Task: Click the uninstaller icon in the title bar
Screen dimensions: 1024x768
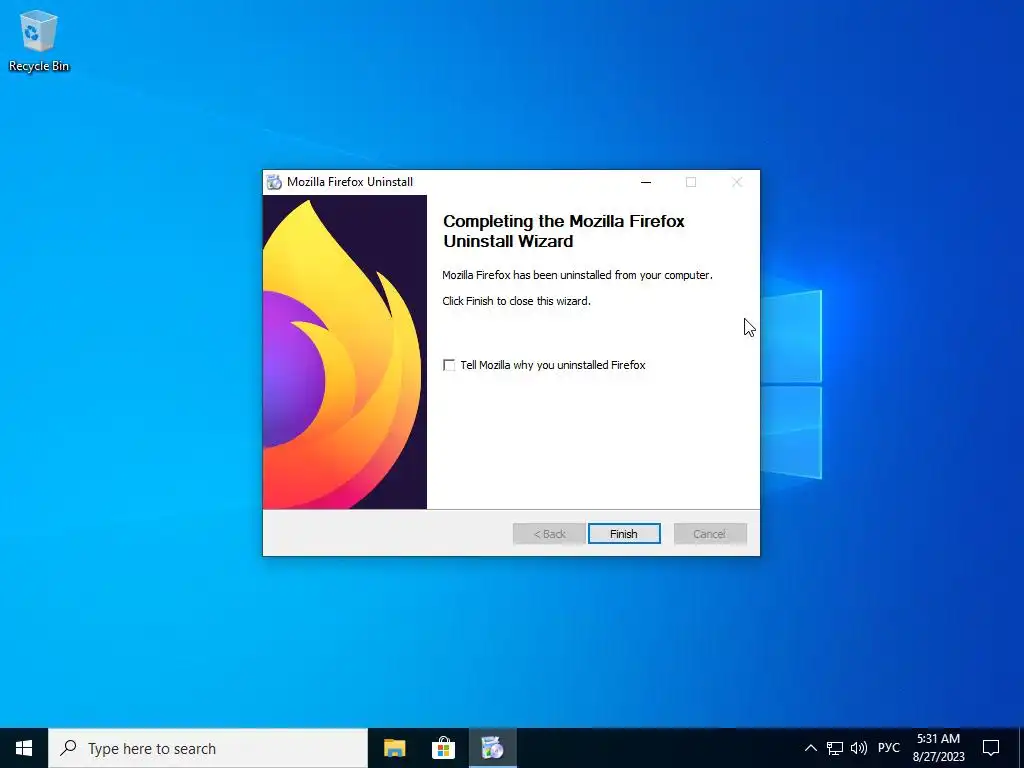Action: (x=274, y=182)
